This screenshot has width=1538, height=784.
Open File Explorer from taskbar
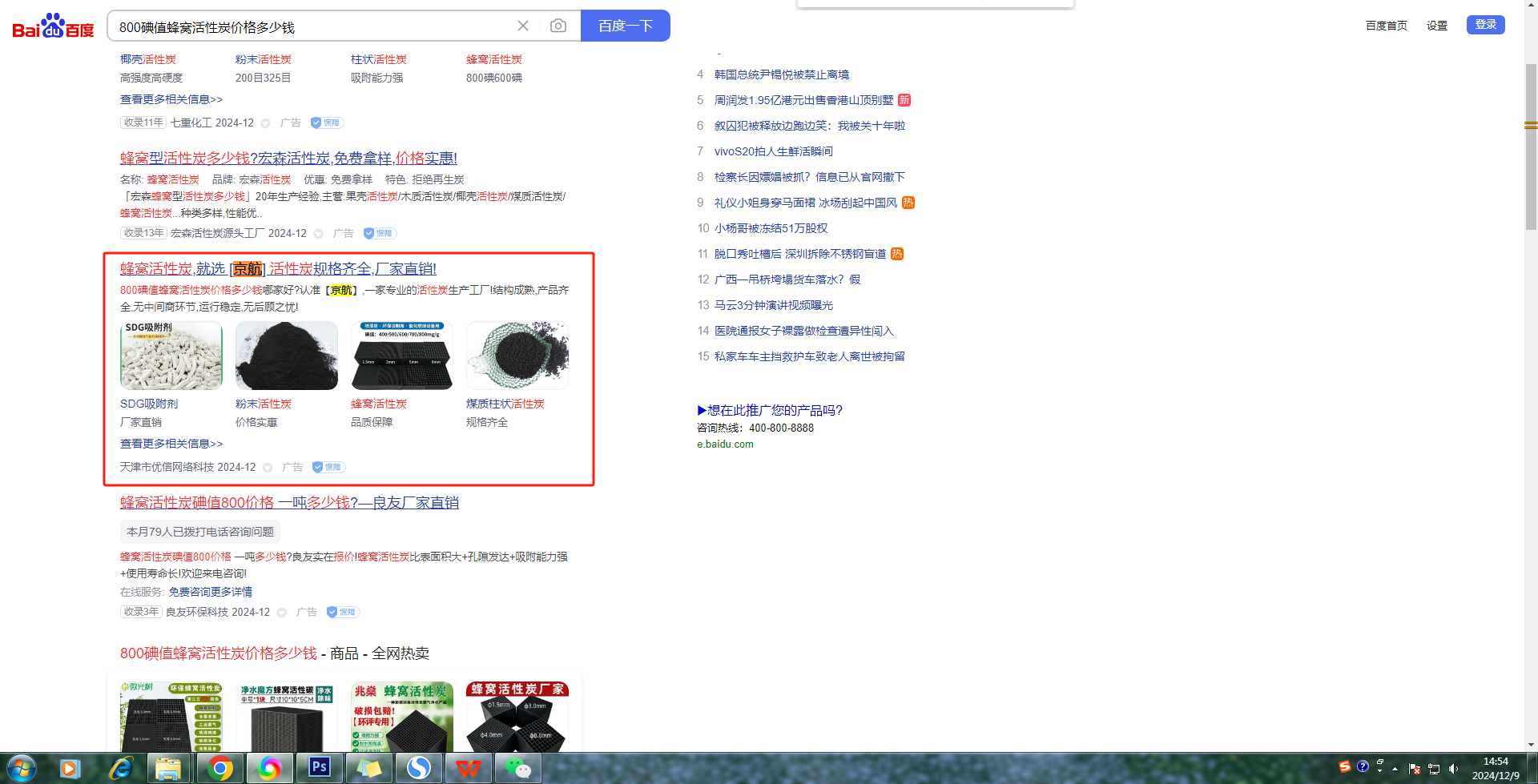[x=169, y=769]
